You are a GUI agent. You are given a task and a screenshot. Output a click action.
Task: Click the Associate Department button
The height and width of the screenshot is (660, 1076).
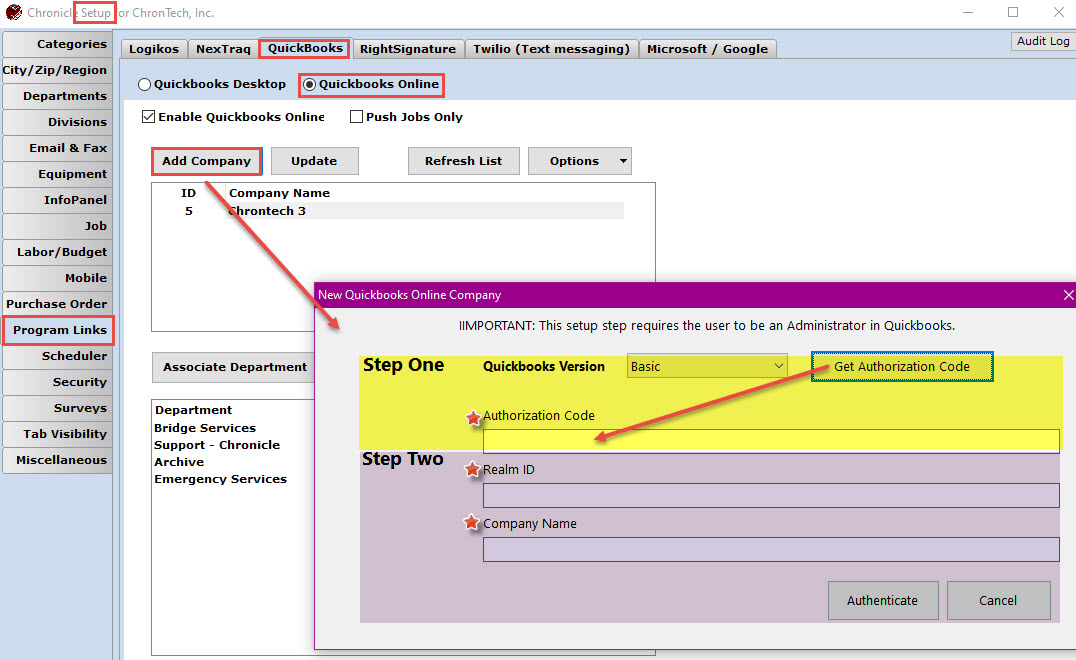233,367
